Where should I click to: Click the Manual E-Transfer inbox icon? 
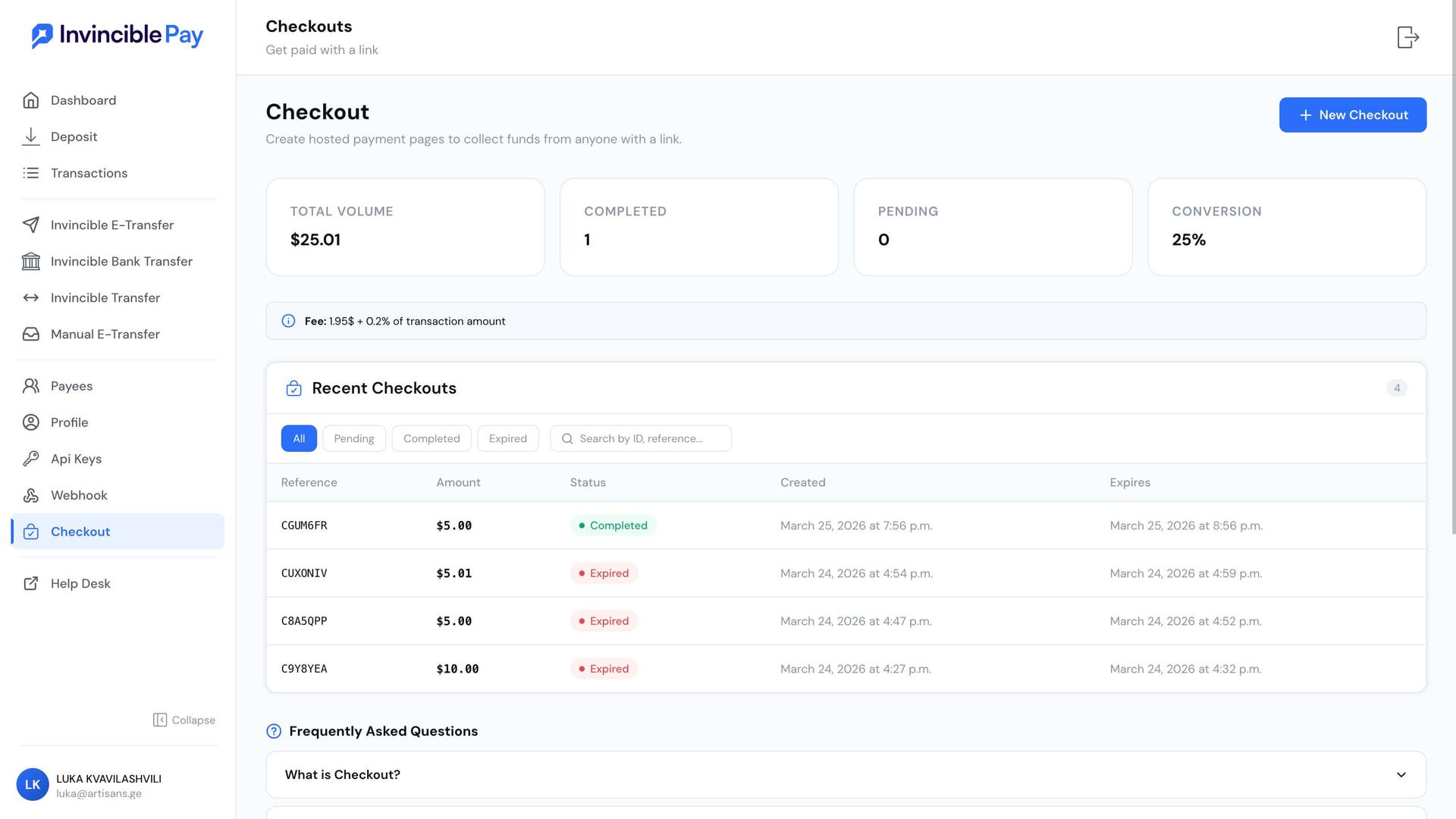coord(31,334)
